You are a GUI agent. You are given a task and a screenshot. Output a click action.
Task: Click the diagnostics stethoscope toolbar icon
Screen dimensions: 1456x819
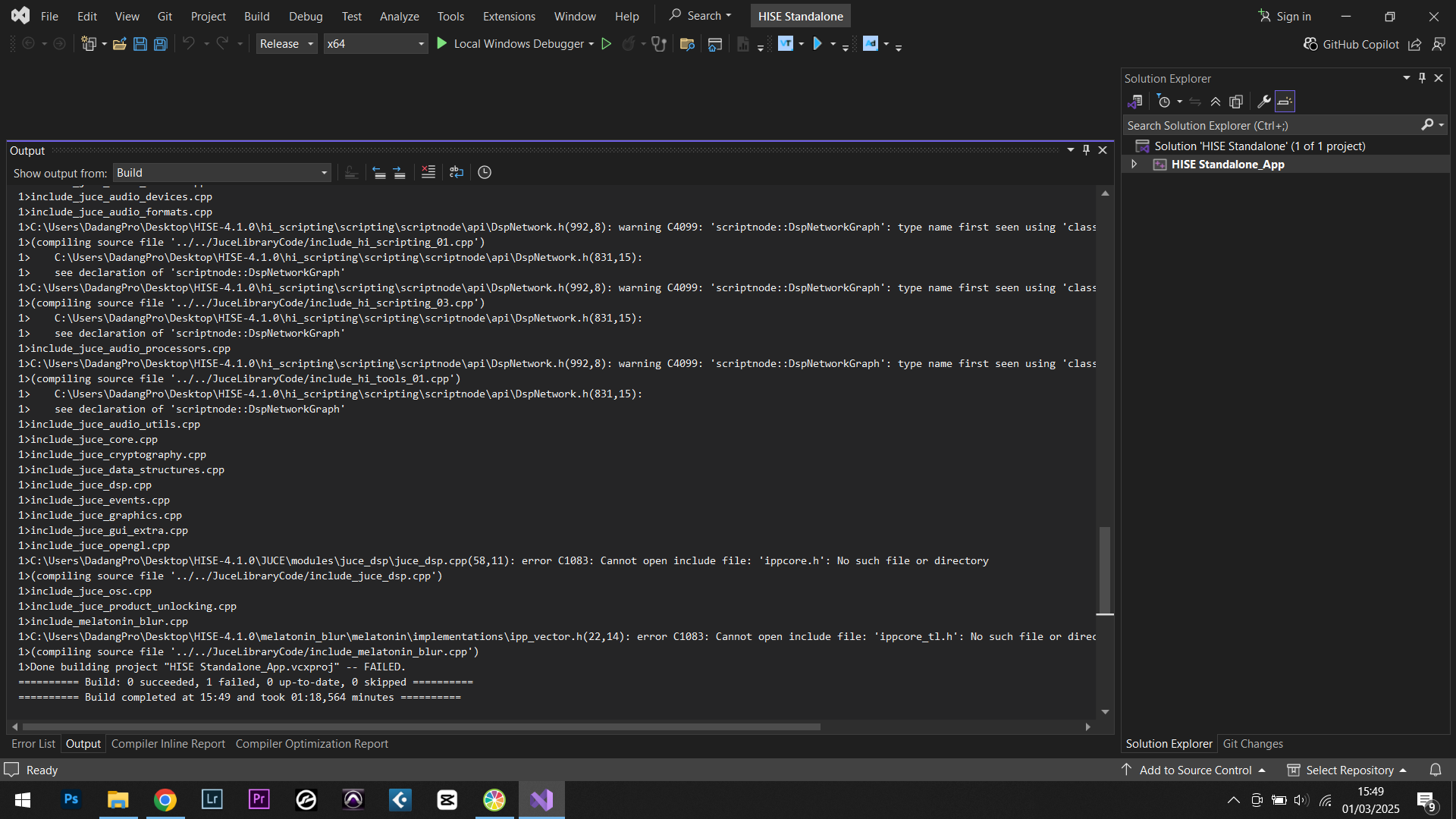pos(659,44)
